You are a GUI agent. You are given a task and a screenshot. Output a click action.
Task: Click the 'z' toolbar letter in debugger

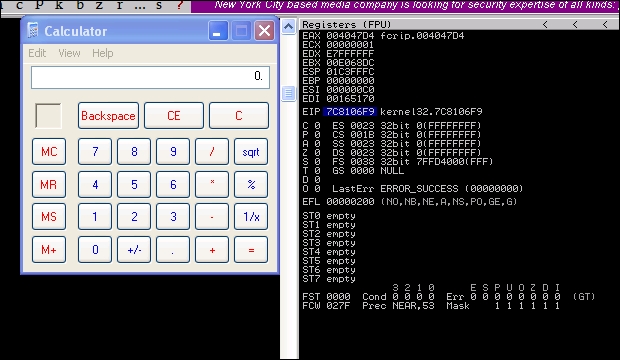coord(99,6)
